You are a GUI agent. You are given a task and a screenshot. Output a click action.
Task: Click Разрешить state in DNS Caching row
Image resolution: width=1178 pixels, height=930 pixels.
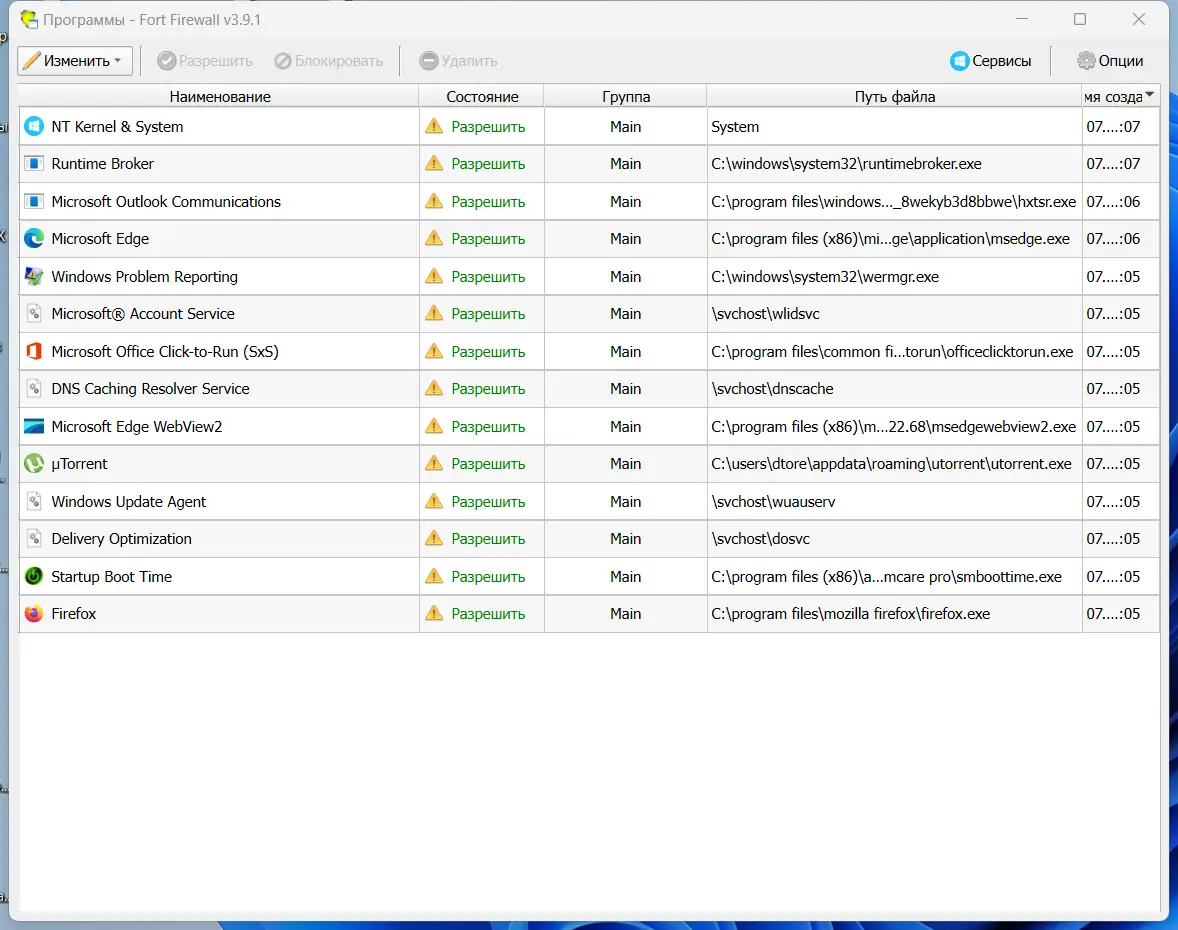click(488, 388)
